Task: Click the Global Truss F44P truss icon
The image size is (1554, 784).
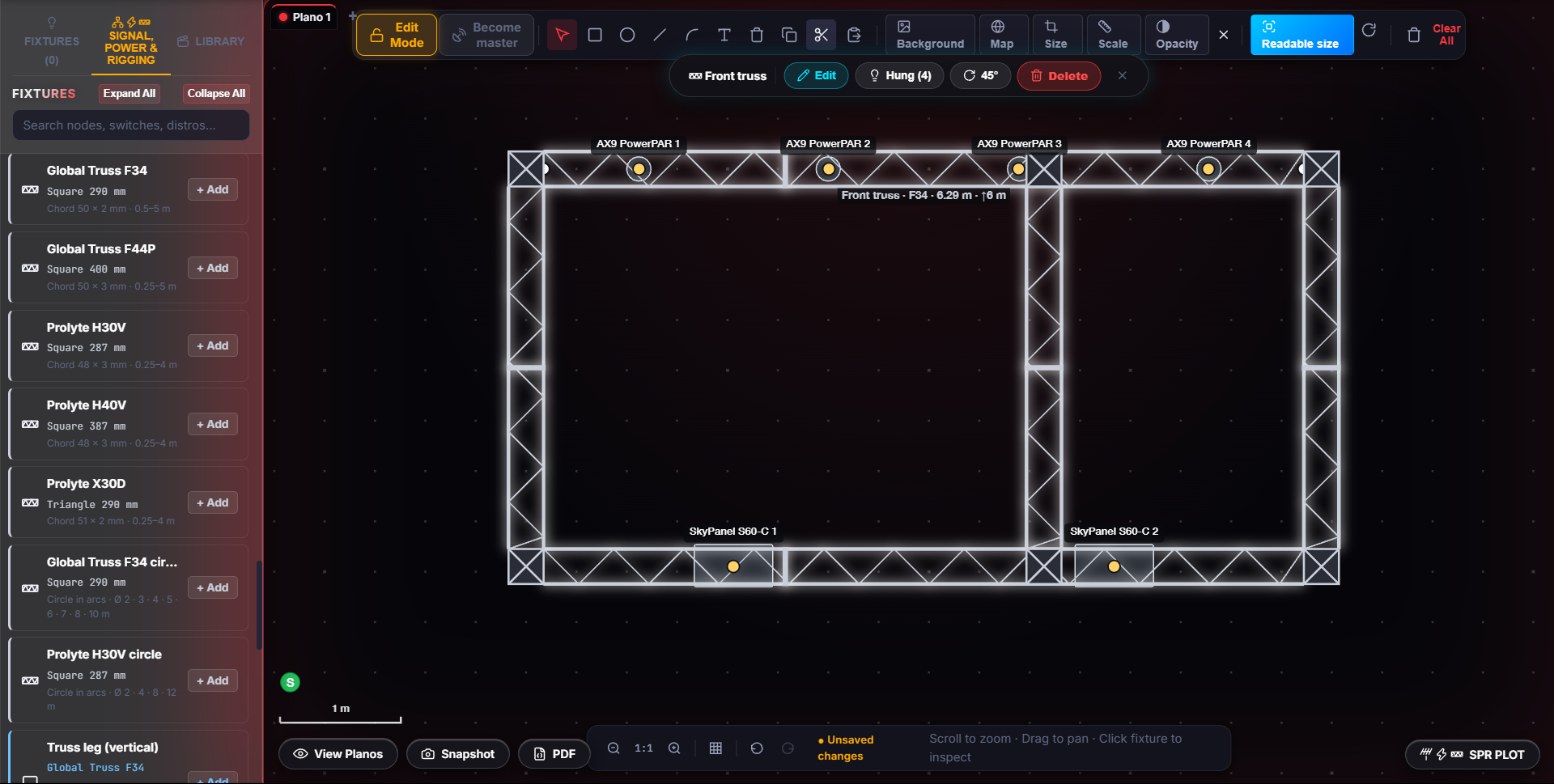Action: coord(30,268)
